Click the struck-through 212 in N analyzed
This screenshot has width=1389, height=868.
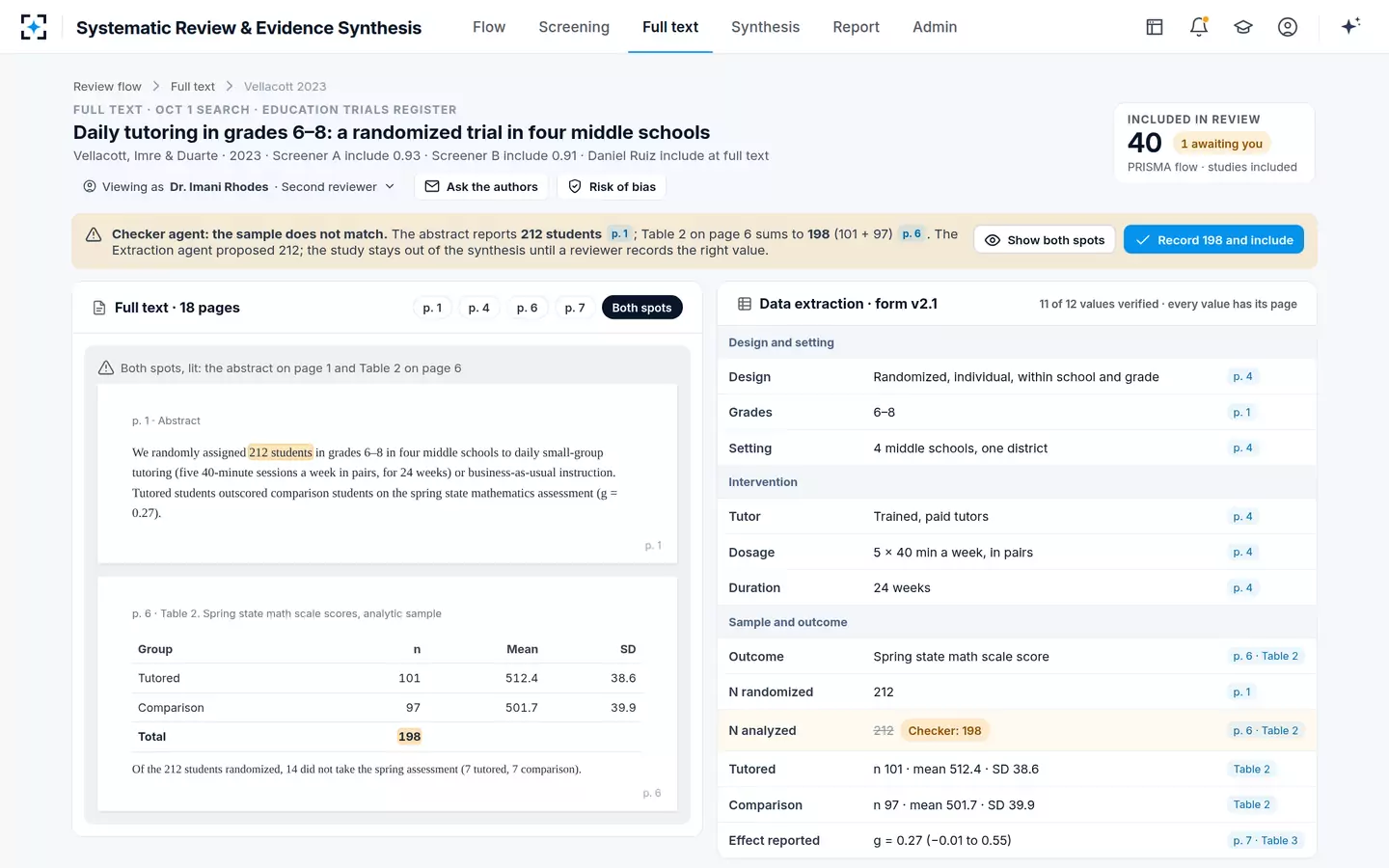pyautogui.click(x=884, y=731)
